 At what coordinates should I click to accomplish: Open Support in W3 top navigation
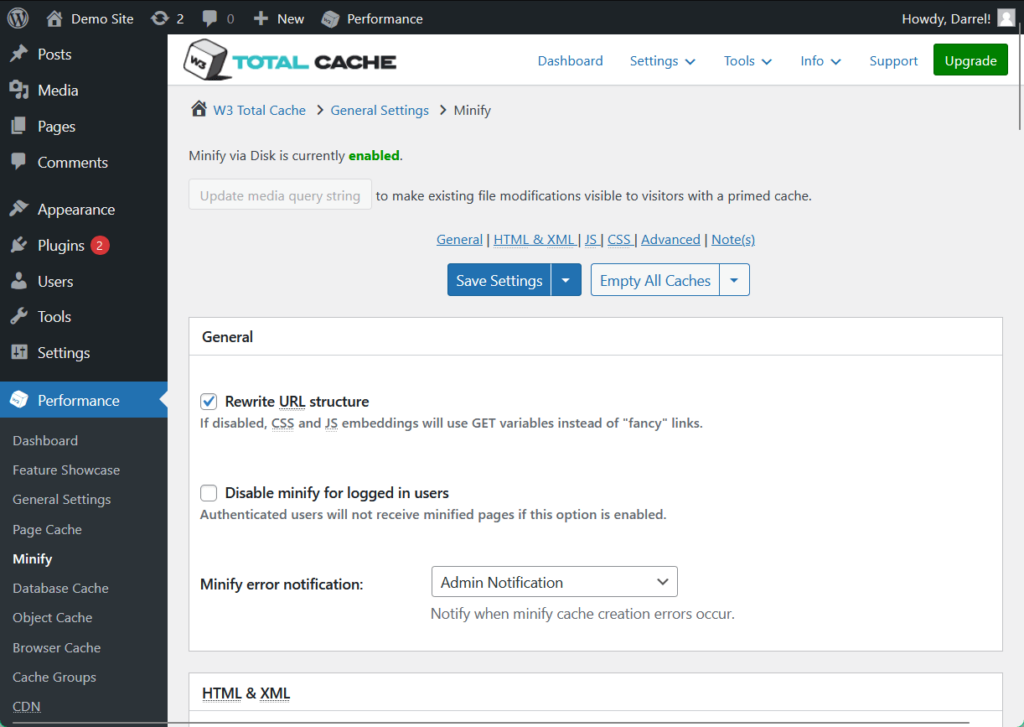click(x=893, y=61)
